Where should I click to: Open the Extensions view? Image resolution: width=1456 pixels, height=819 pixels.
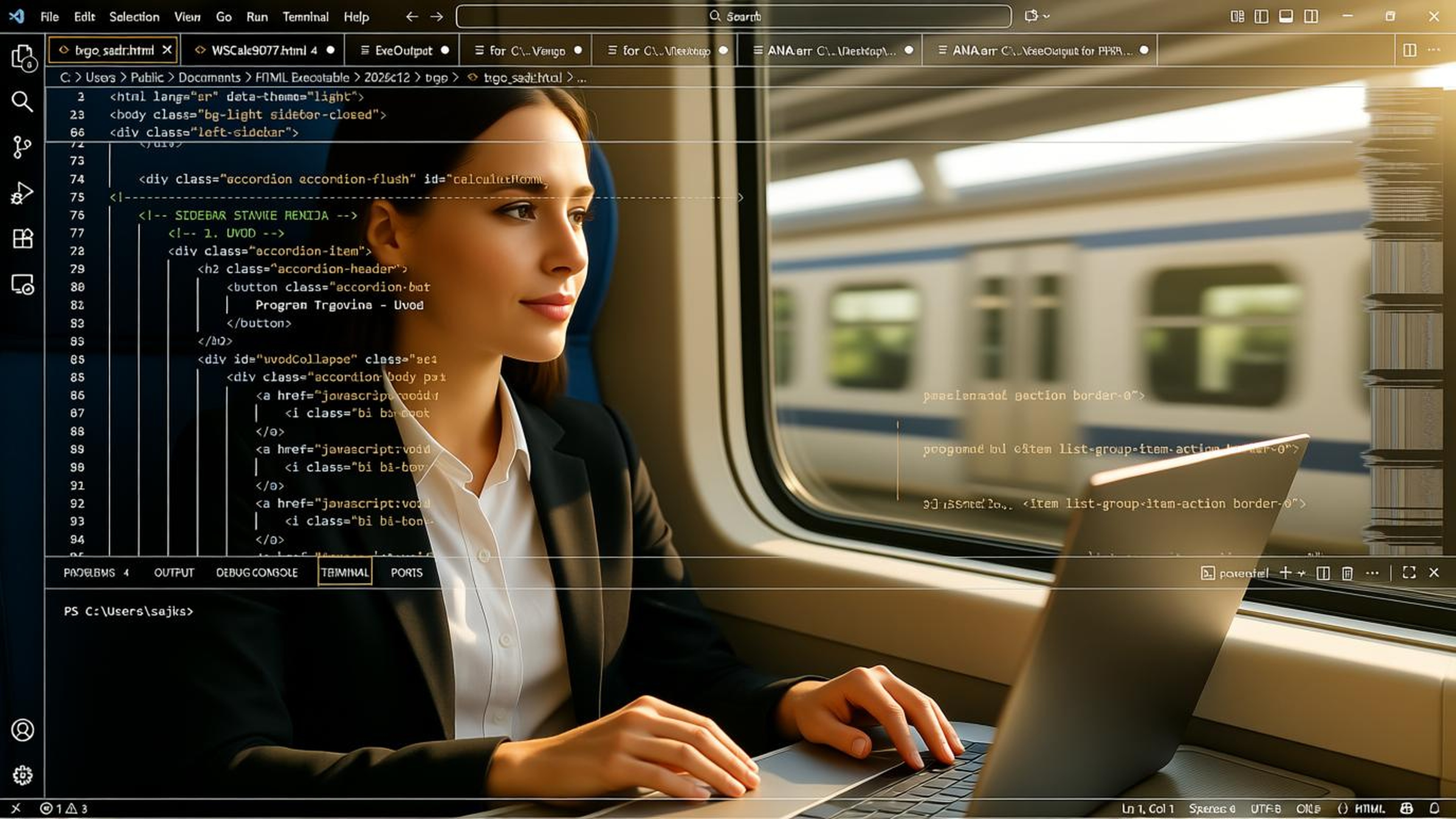[22, 238]
